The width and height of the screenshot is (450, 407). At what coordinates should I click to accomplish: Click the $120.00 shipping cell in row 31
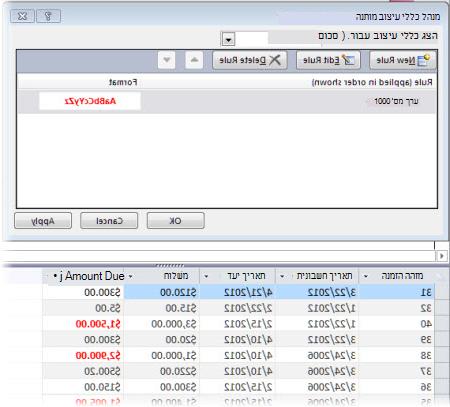tap(162, 292)
